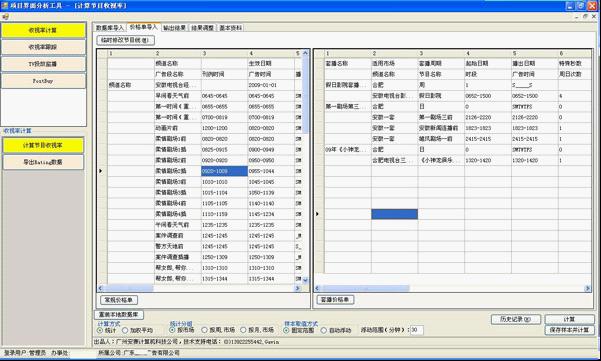Open 历史记录 history button
601x361 pixels.
tap(516, 319)
